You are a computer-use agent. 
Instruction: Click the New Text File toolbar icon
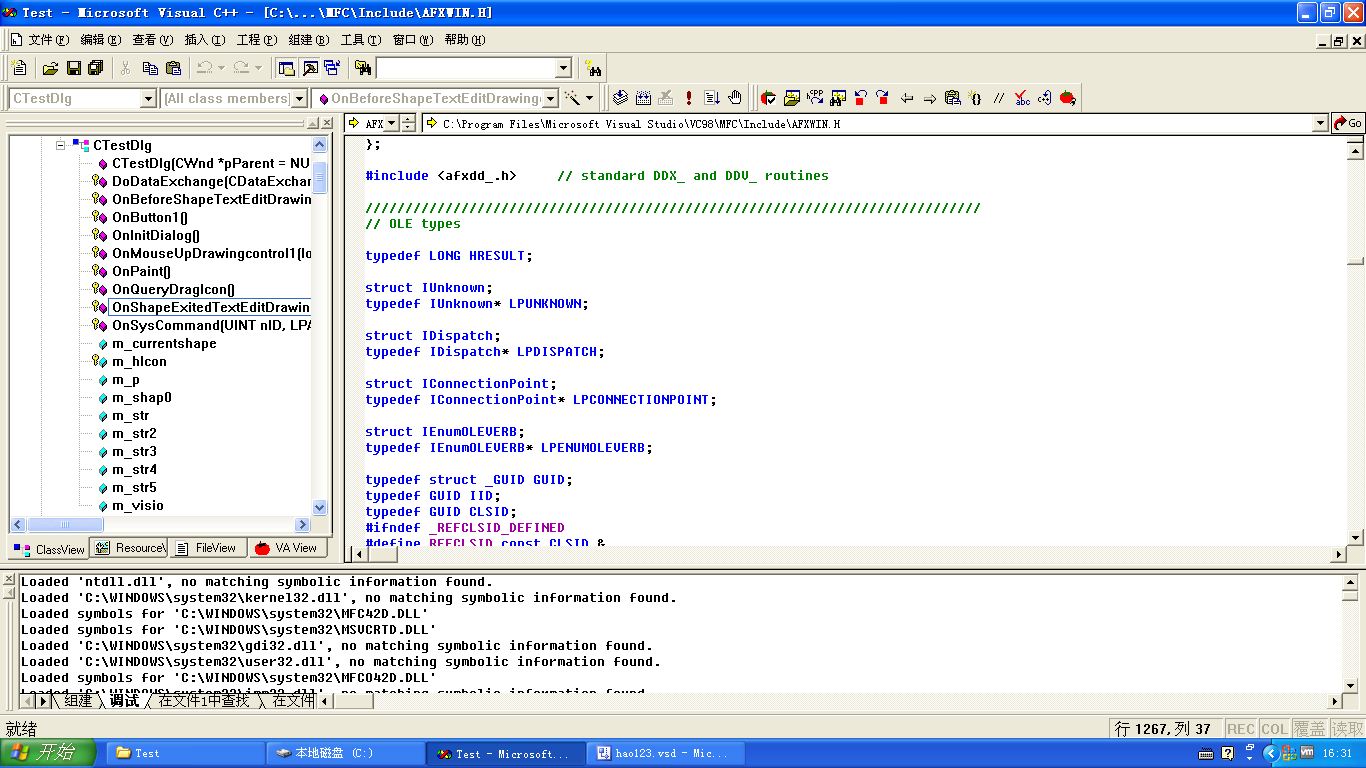click(19, 68)
